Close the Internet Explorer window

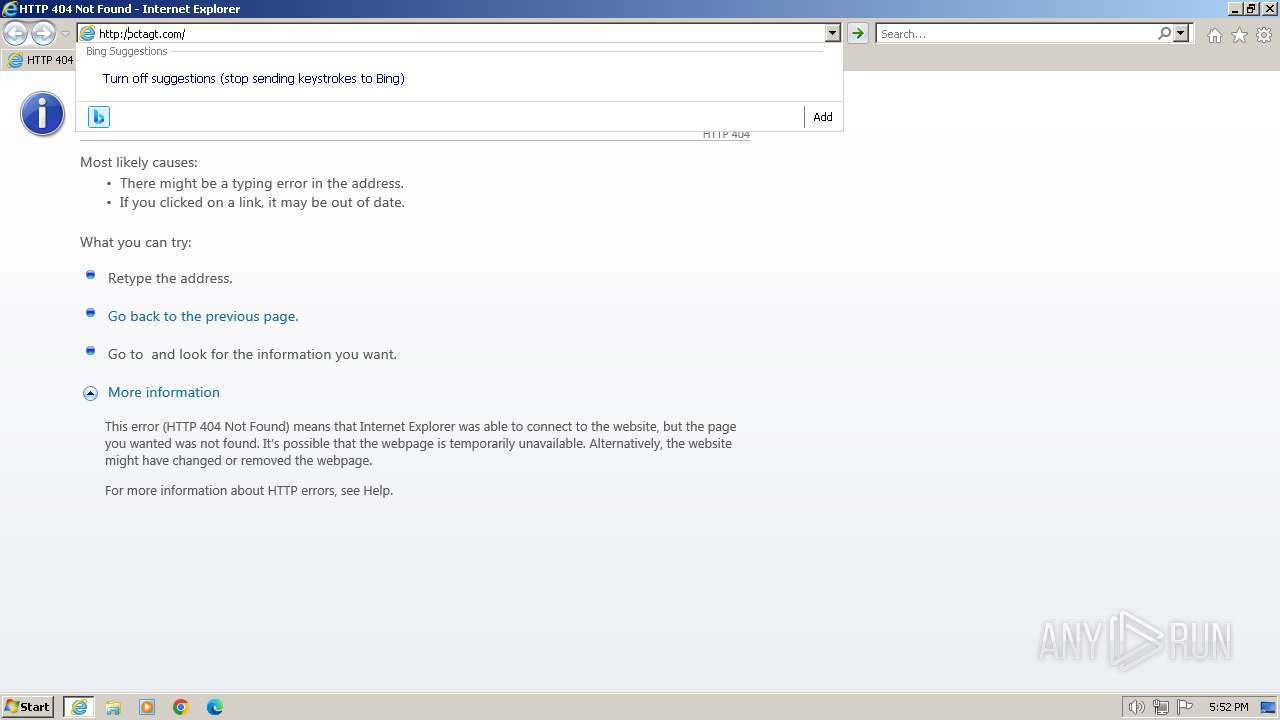[x=1269, y=9]
